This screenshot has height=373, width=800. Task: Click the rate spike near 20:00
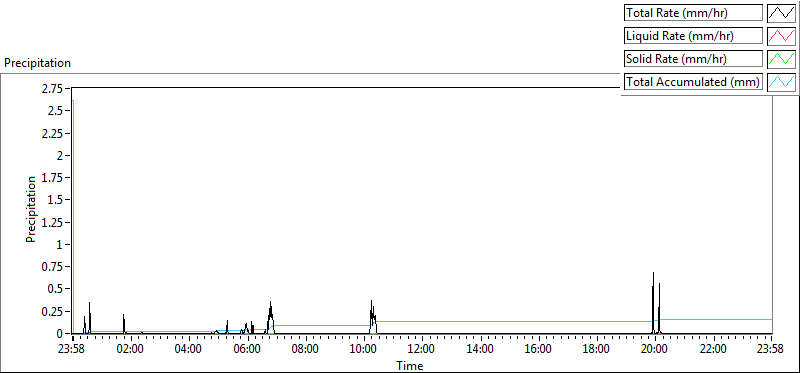click(653, 301)
